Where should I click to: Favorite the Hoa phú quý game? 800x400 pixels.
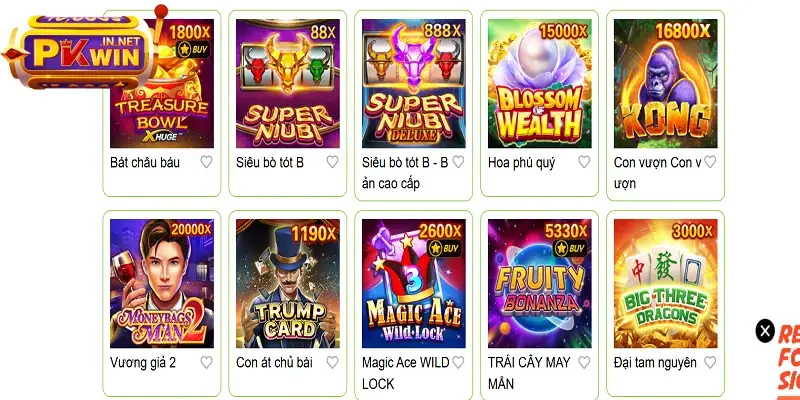[584, 162]
